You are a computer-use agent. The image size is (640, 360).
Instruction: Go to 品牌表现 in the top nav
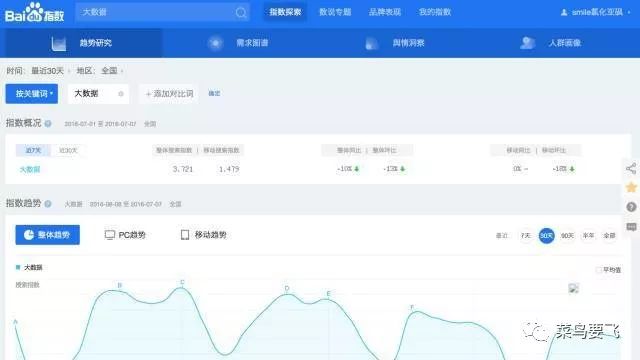pos(385,12)
